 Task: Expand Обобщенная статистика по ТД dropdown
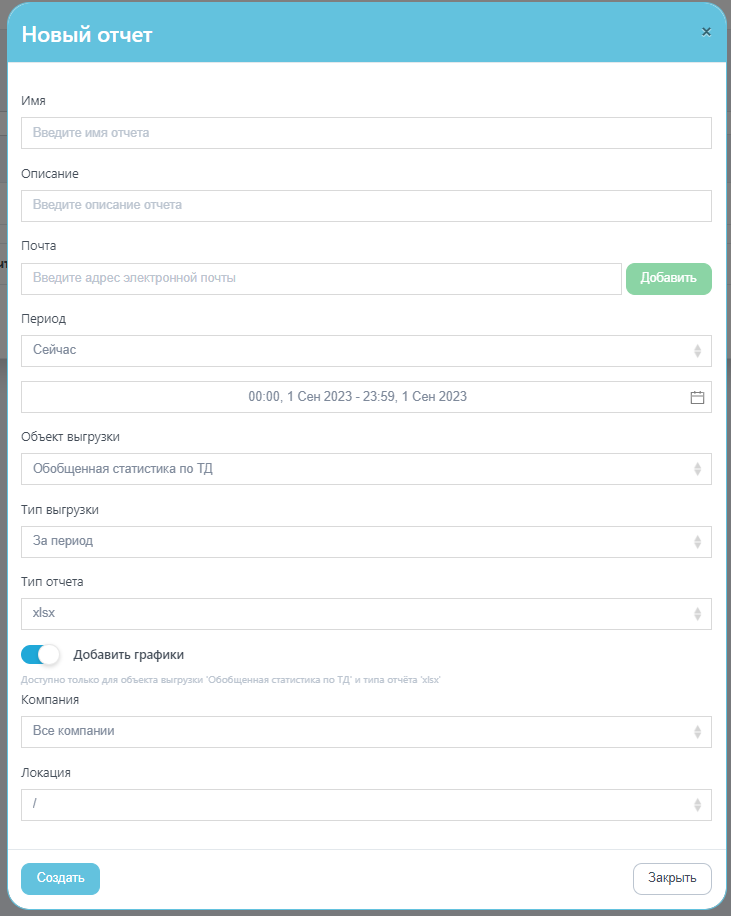pos(366,469)
